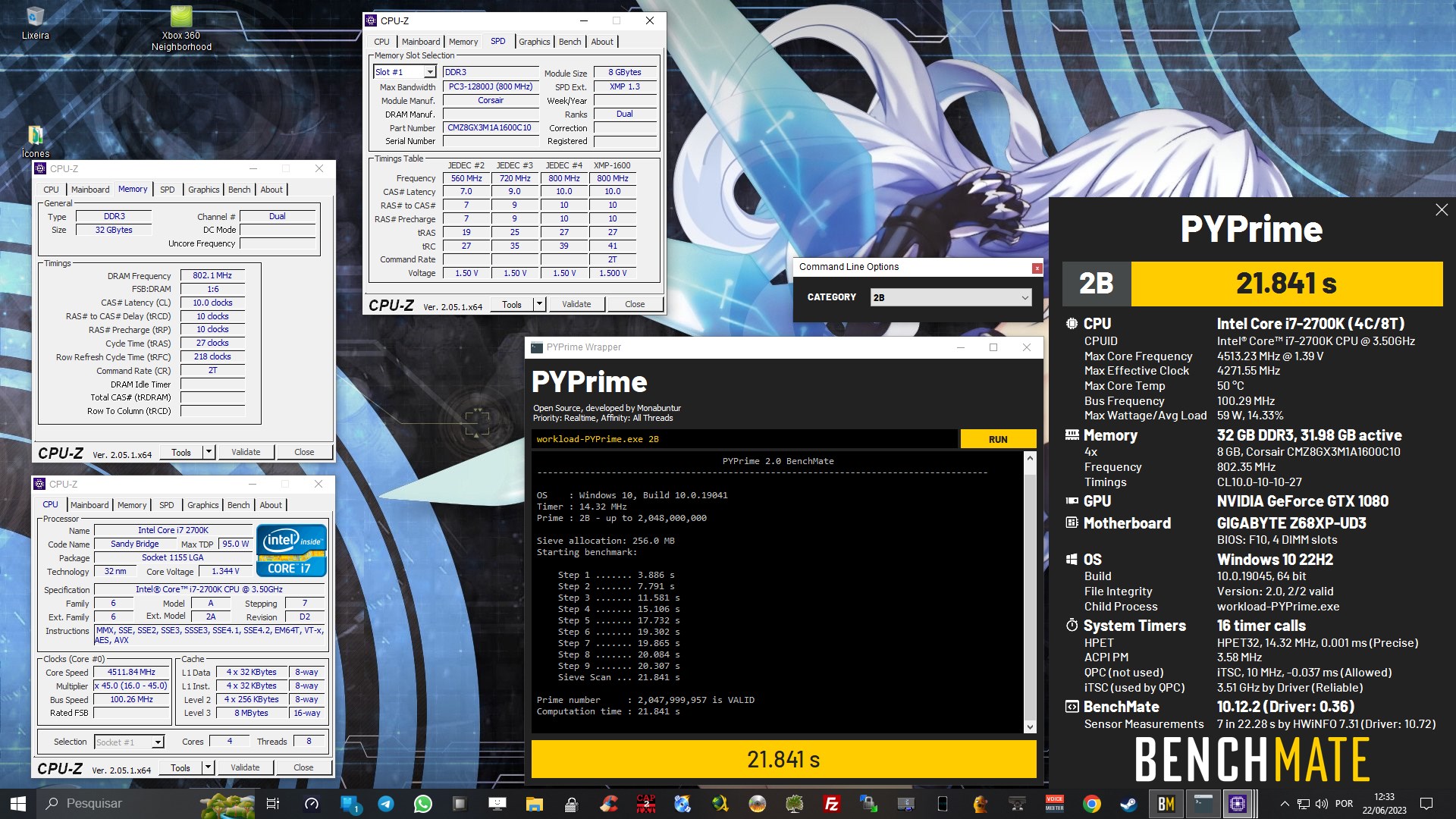Open Mainboard tab in bottom CPU-Z window
Screen dimensions: 1456x819
point(89,505)
